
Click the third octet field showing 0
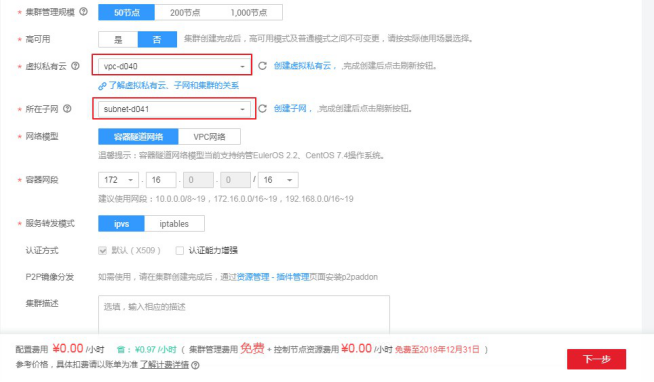[x=198, y=180]
